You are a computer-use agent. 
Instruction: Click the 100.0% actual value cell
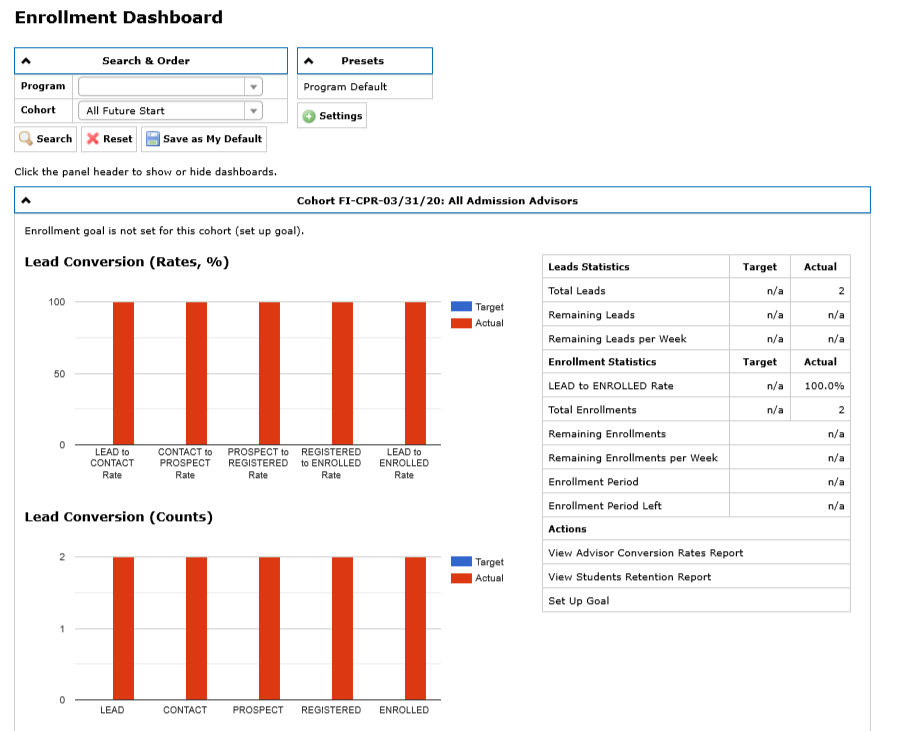tap(820, 386)
